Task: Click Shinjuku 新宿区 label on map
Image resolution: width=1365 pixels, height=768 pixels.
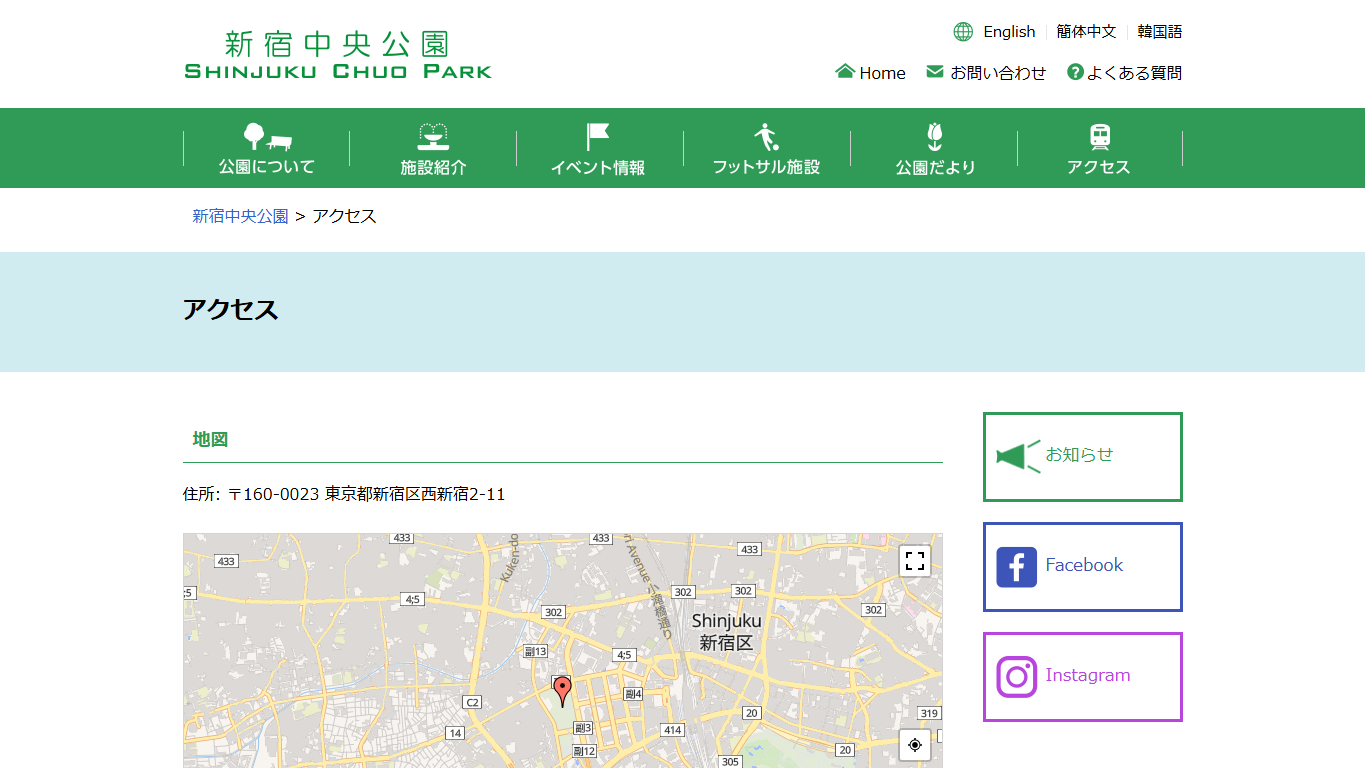Action: (726, 632)
